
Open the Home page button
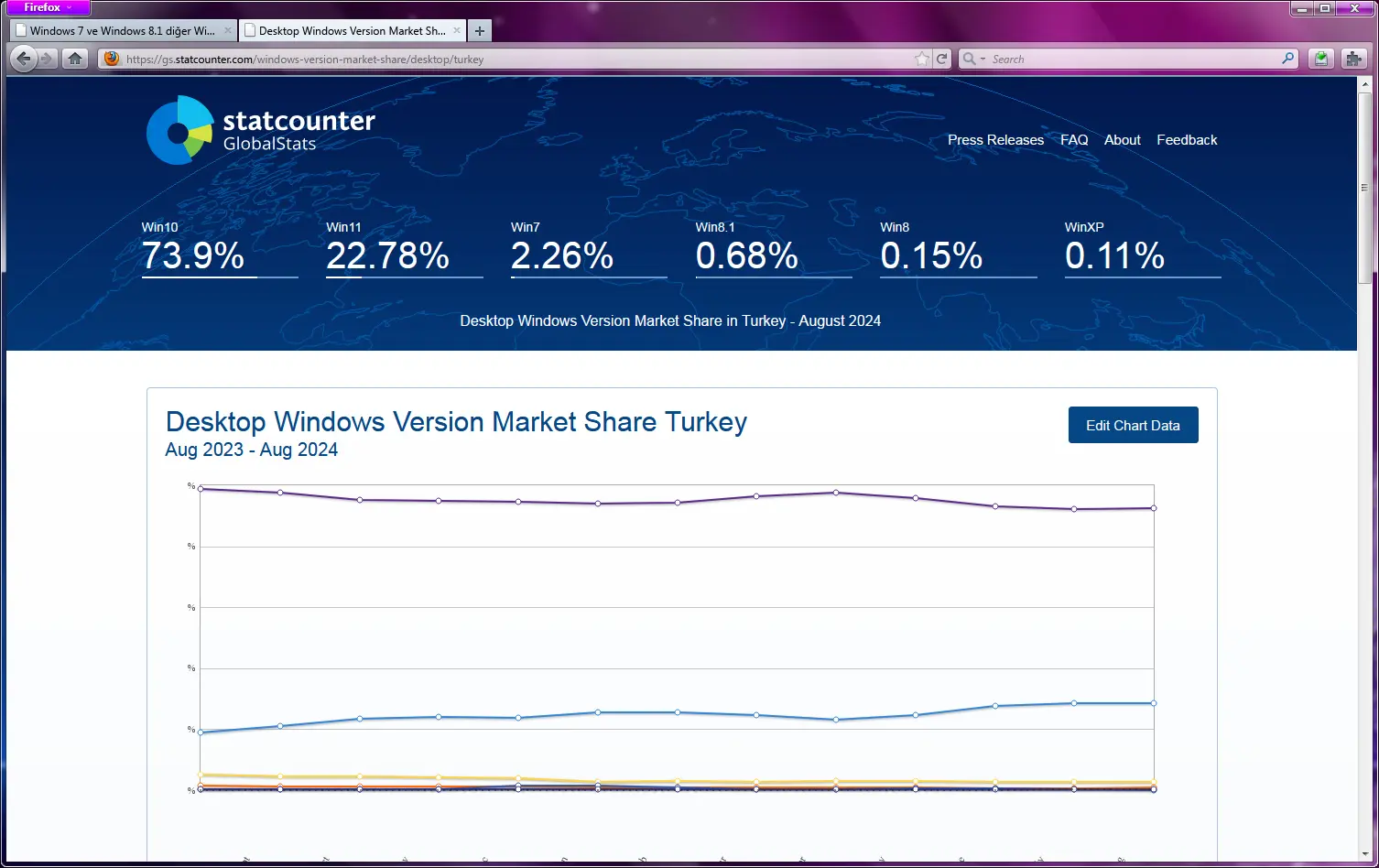(x=75, y=59)
